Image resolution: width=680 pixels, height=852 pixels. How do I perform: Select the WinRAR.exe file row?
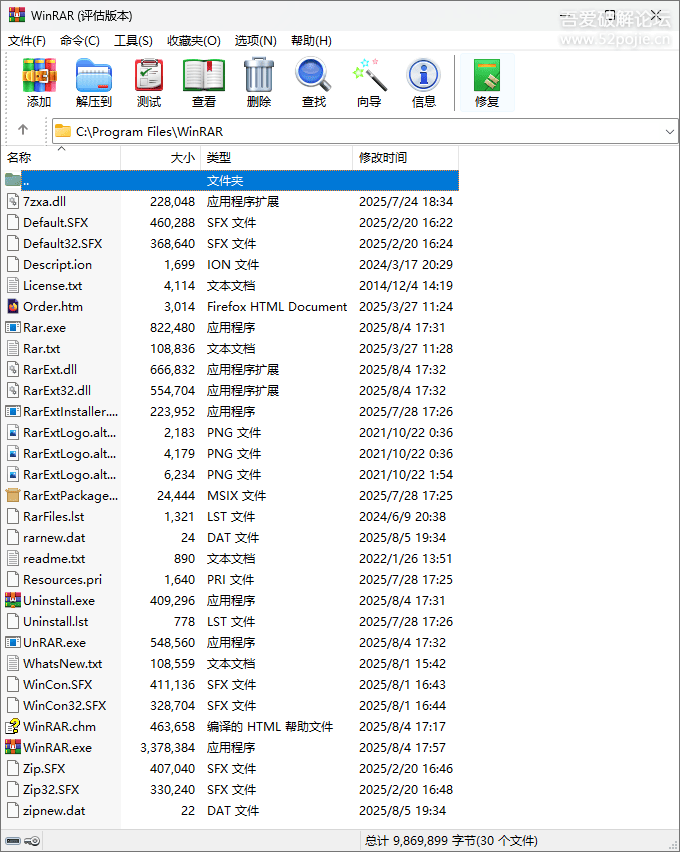tap(57, 748)
